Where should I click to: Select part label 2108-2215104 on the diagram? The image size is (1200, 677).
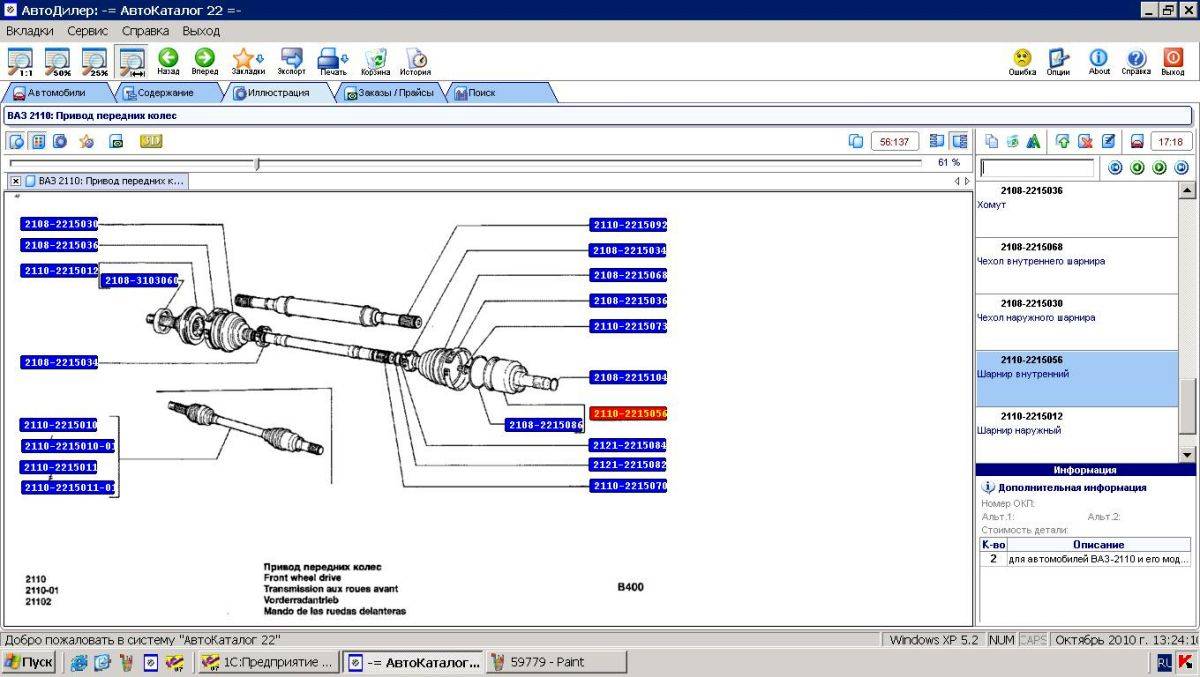pyautogui.click(x=629, y=378)
